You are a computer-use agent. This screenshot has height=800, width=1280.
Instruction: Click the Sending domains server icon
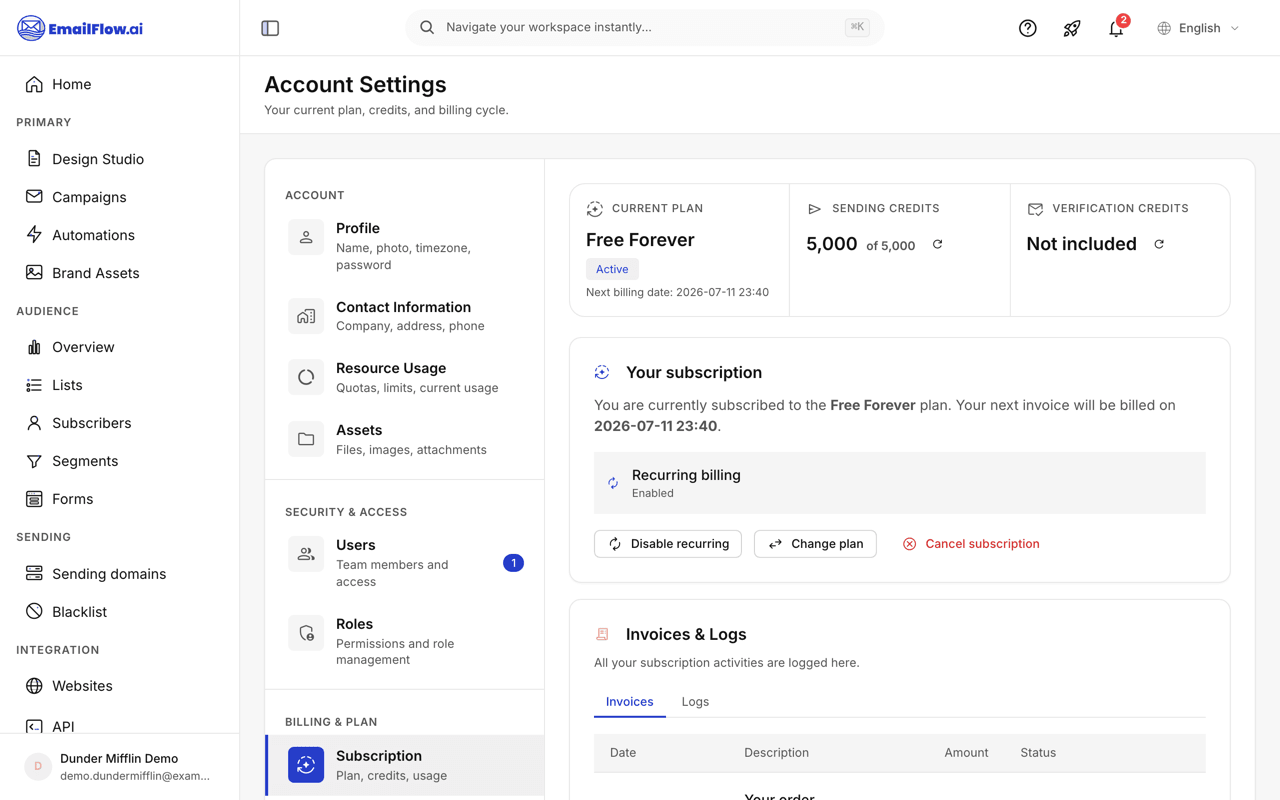(34, 574)
